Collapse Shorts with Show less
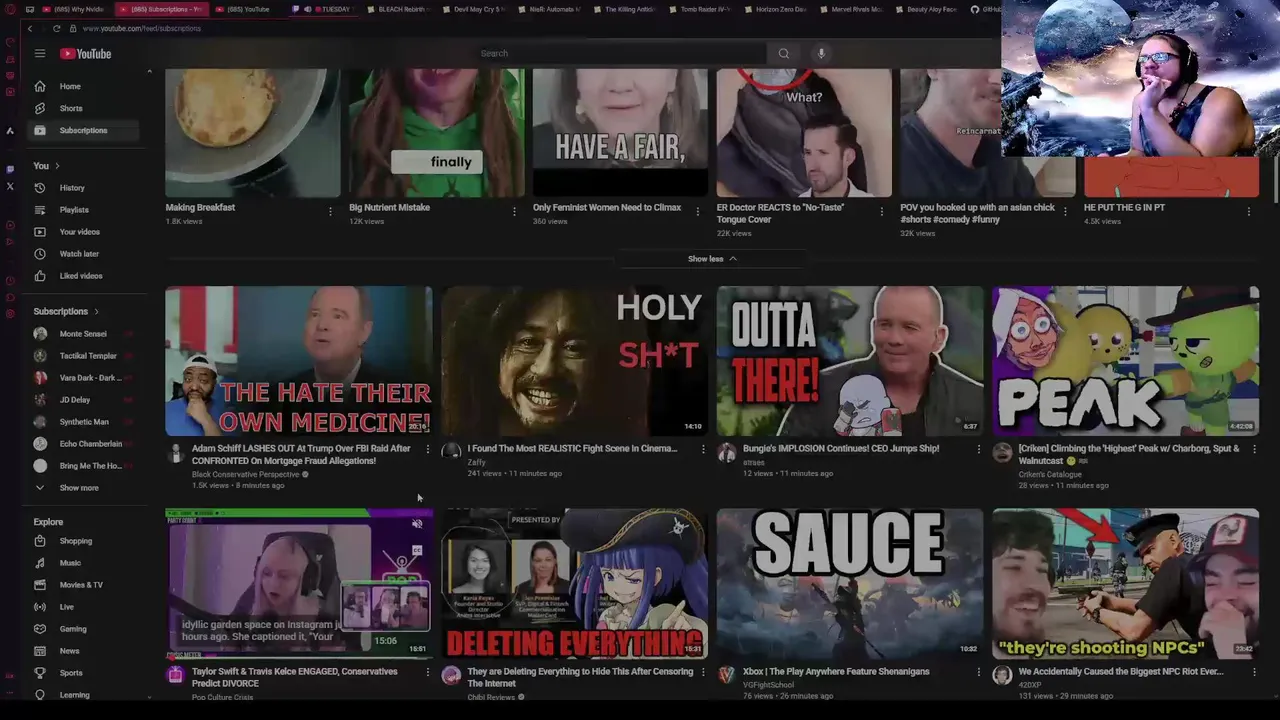1280x720 pixels. pyautogui.click(x=712, y=259)
